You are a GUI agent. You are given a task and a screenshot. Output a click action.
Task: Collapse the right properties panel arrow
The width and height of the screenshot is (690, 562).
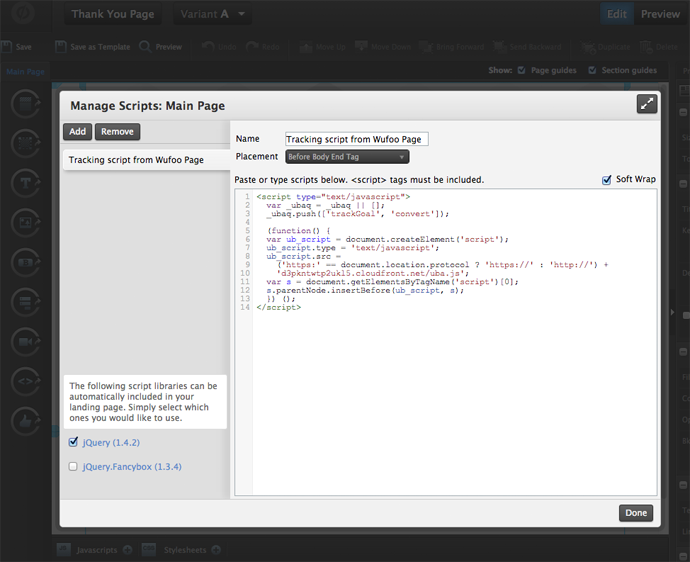[672, 312]
